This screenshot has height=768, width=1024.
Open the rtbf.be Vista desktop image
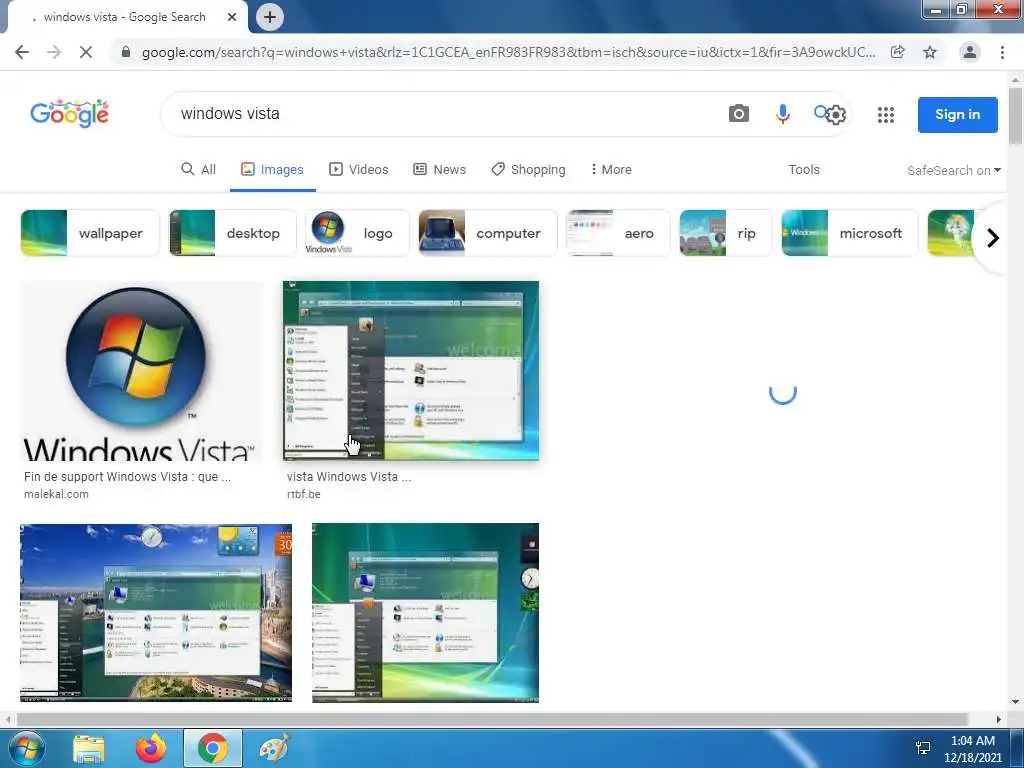click(x=411, y=371)
